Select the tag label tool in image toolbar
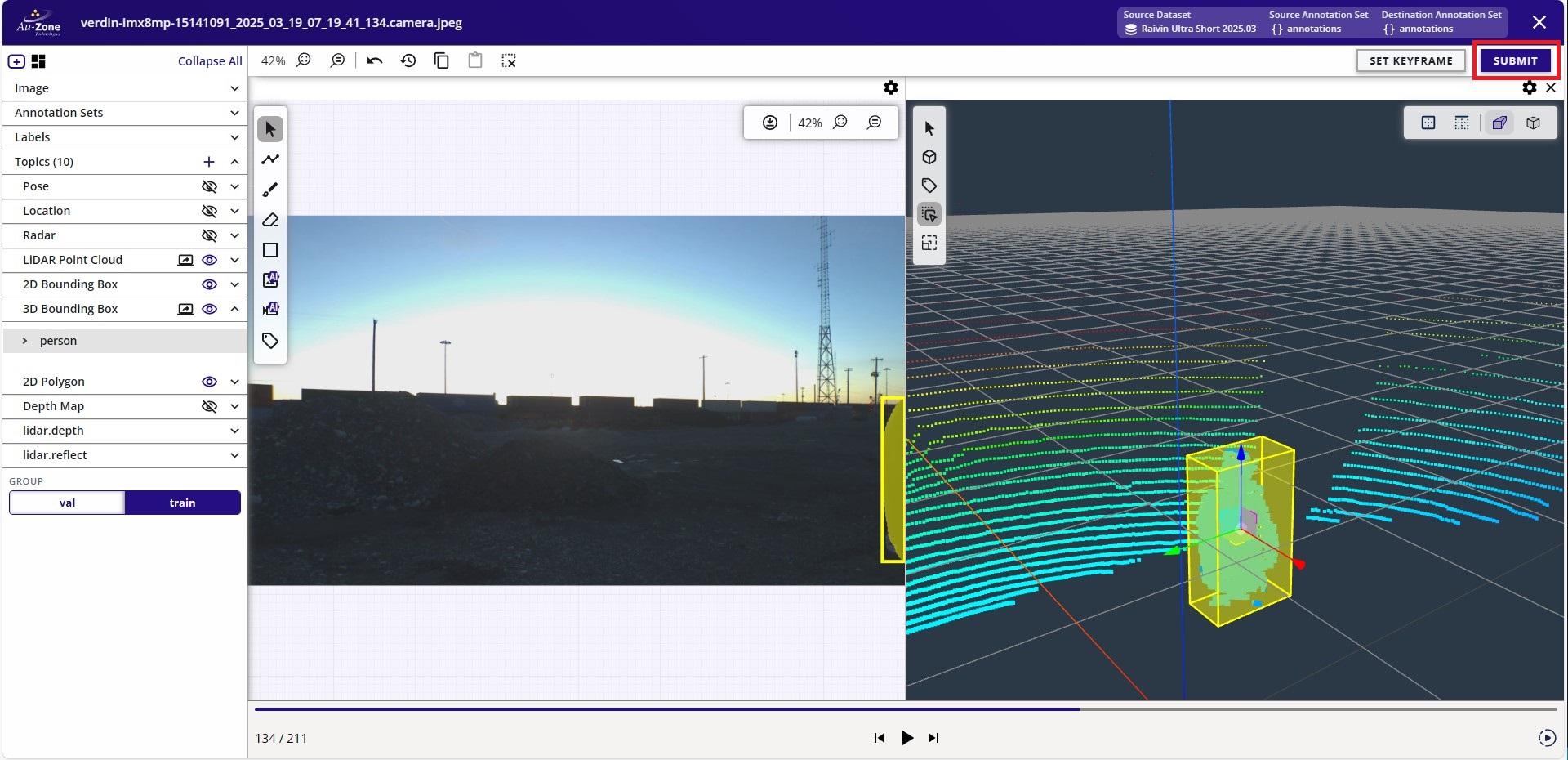 tap(270, 341)
